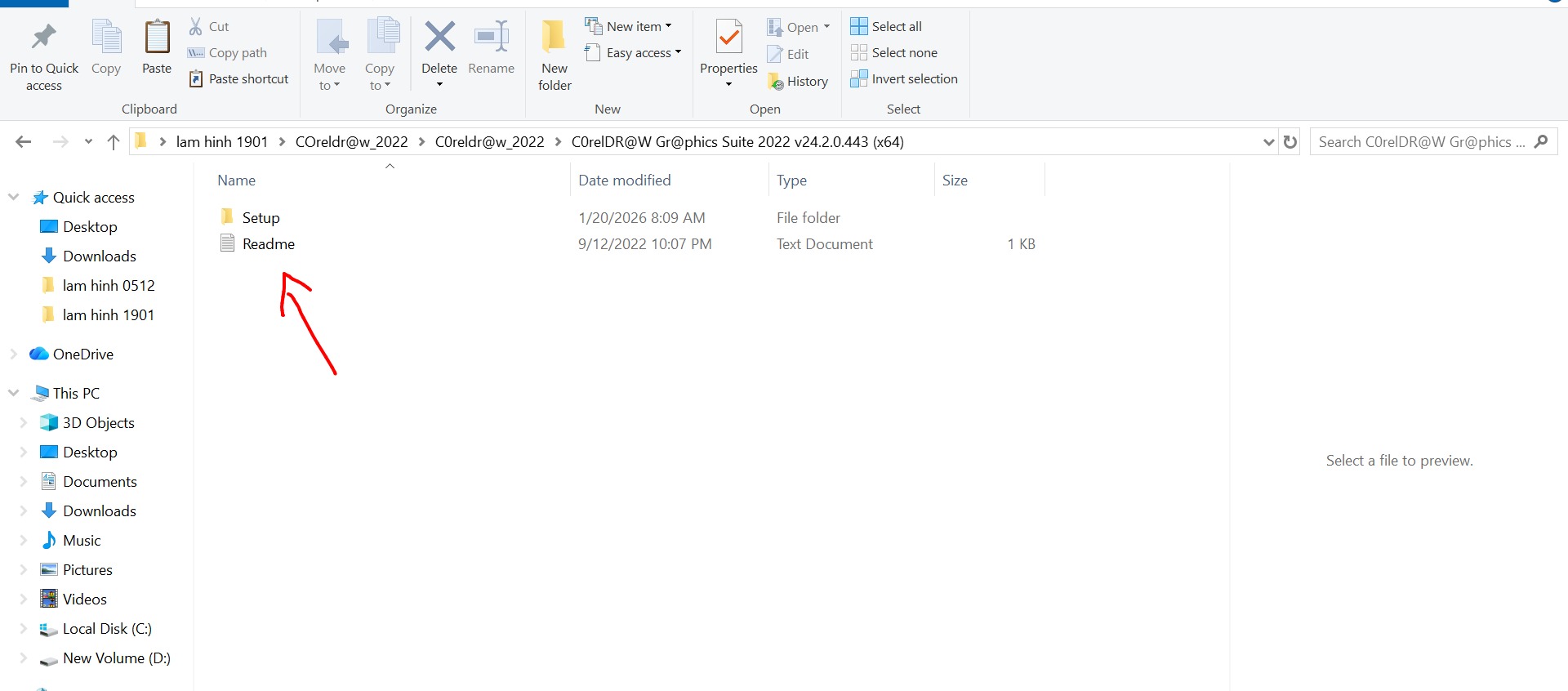This screenshot has width=1568, height=691.
Task: Expand the address bar history dropdown
Action: (1268, 142)
